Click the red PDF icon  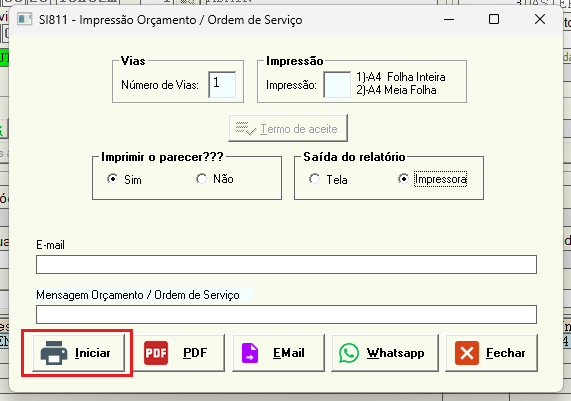[156, 353]
